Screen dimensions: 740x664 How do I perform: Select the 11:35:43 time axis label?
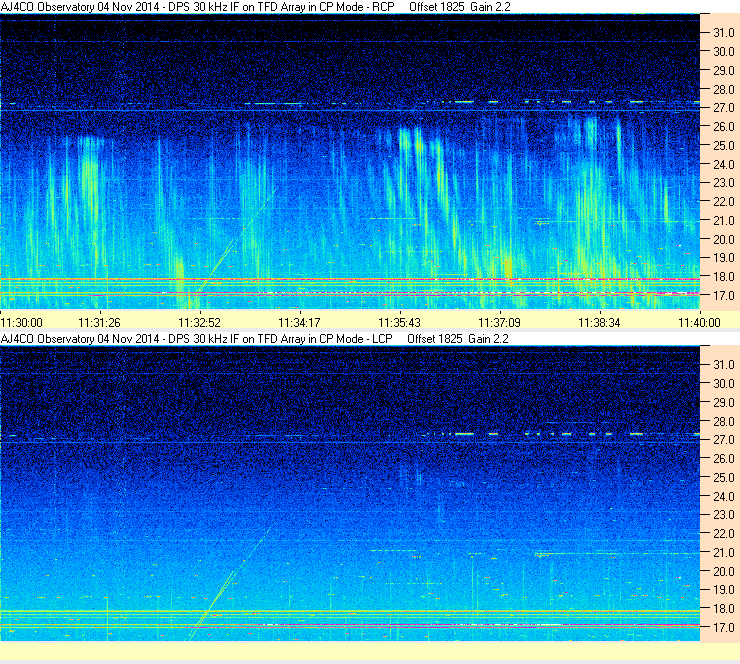(399, 323)
